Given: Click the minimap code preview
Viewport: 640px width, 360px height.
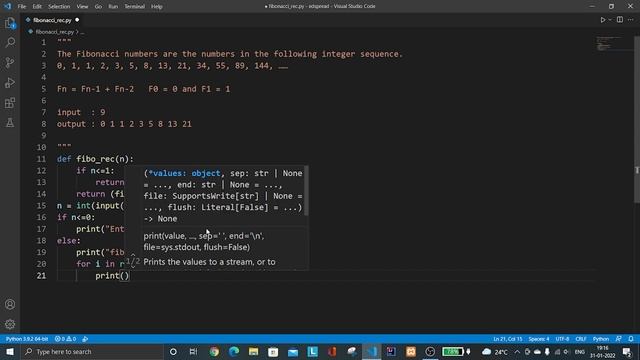Looking at the screenshot, I should pos(608,43).
